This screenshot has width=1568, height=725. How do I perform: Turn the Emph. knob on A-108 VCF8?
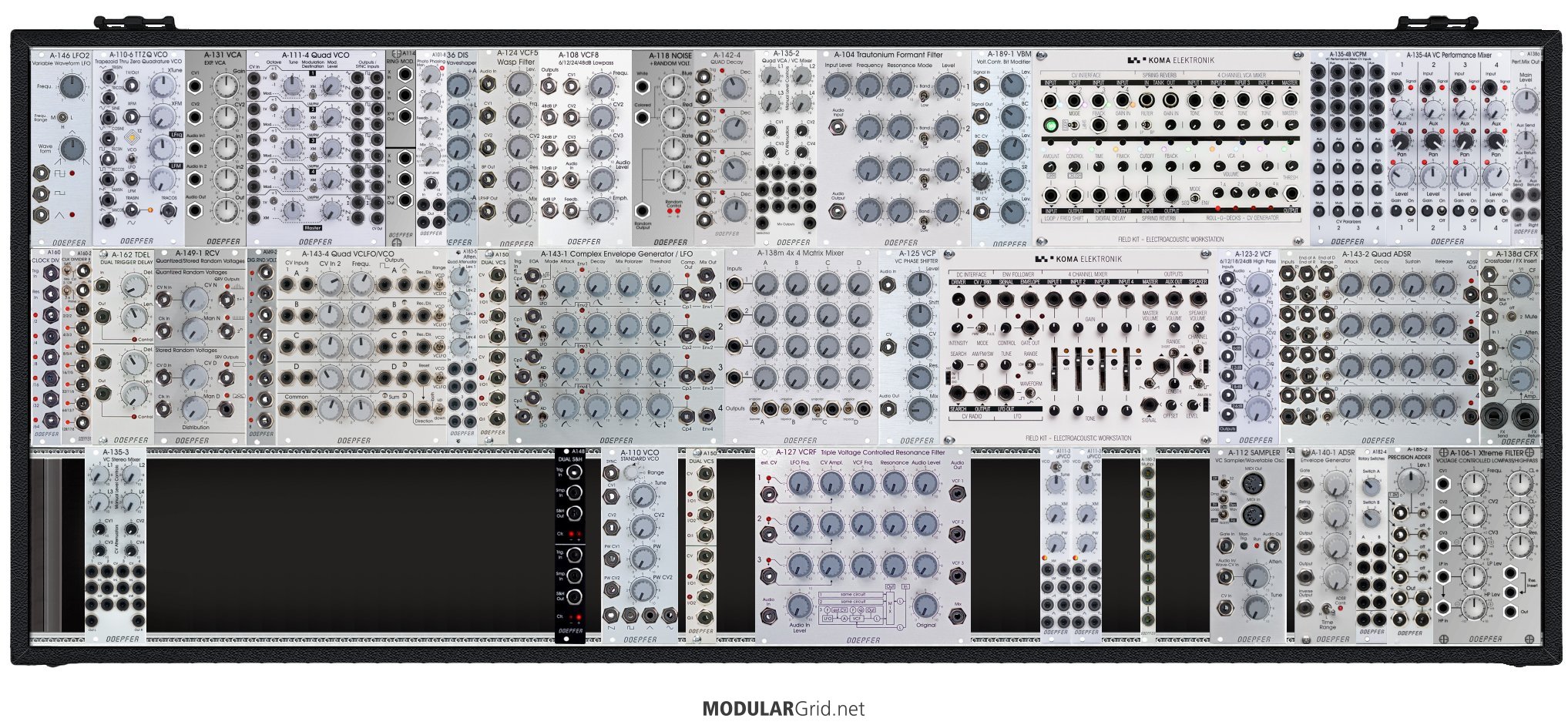pos(600,211)
